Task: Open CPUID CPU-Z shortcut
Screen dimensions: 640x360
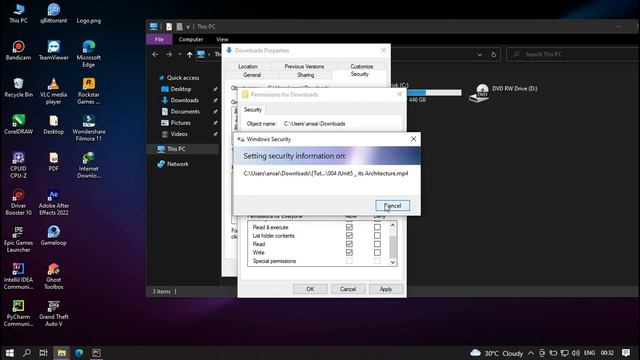Action: coord(18,165)
